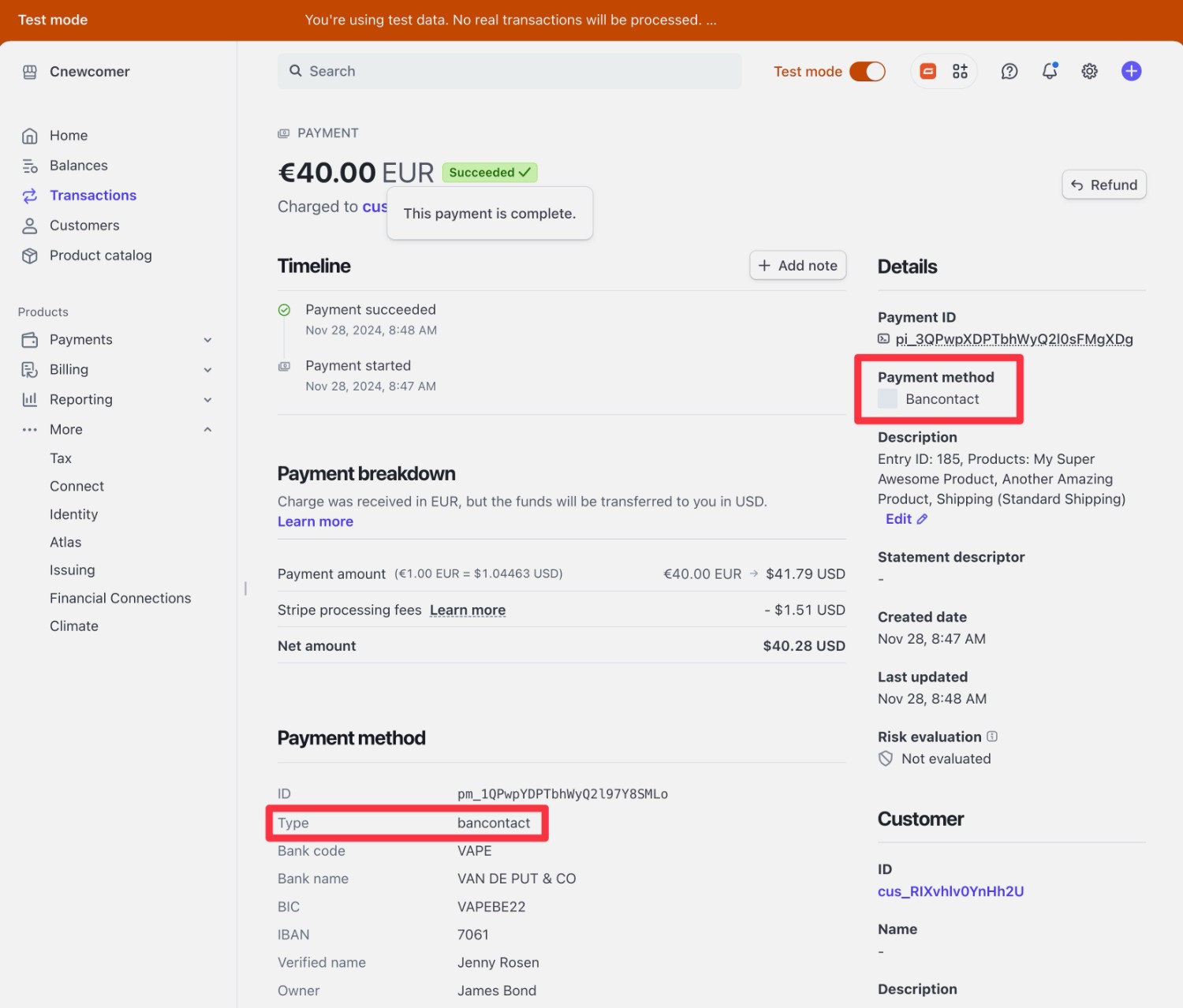Open the orange developer tools icon
Screen dimensions: 1183x1008
pos(928,71)
